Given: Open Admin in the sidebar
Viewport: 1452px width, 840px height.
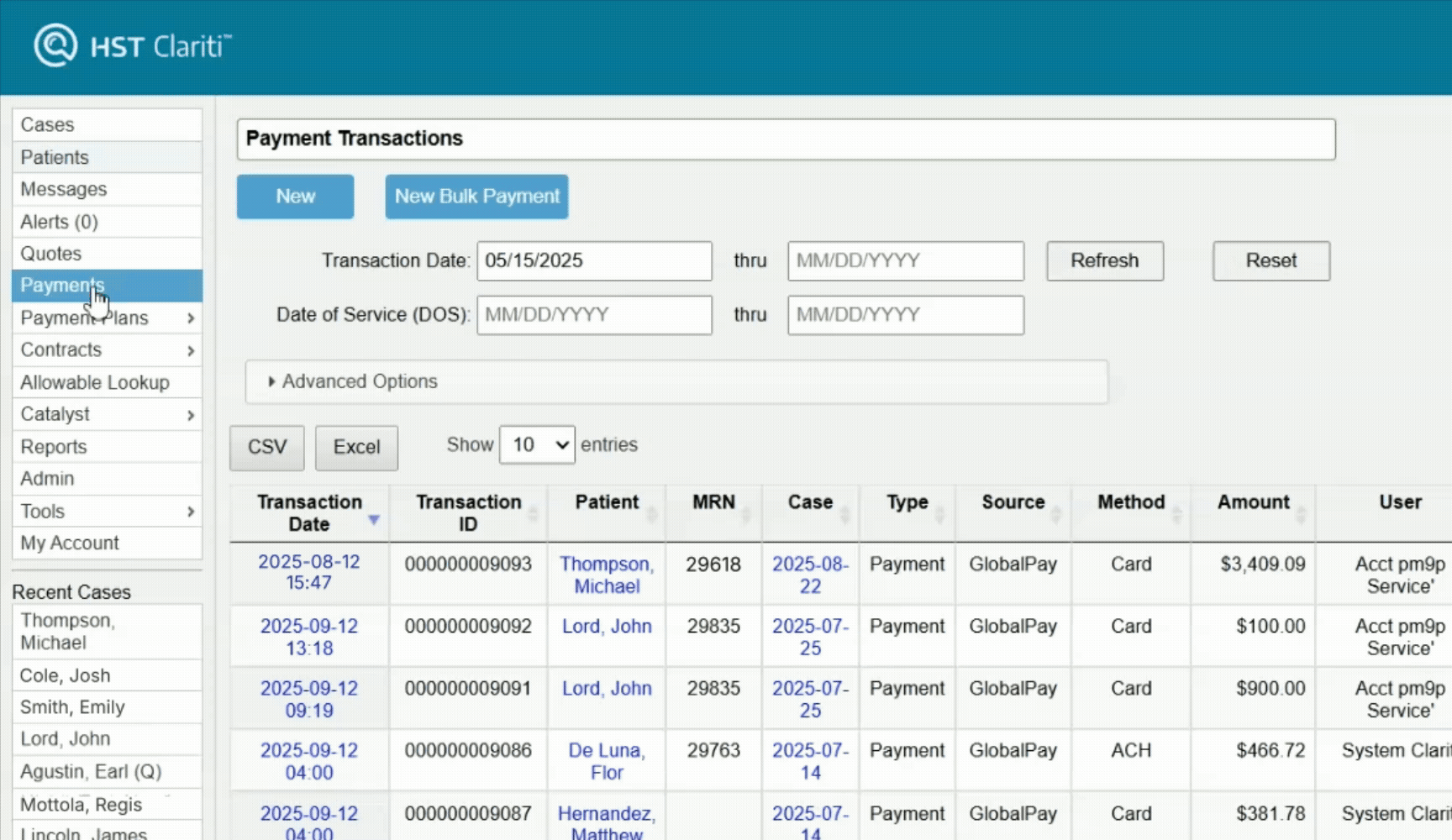Looking at the screenshot, I should tap(107, 479).
